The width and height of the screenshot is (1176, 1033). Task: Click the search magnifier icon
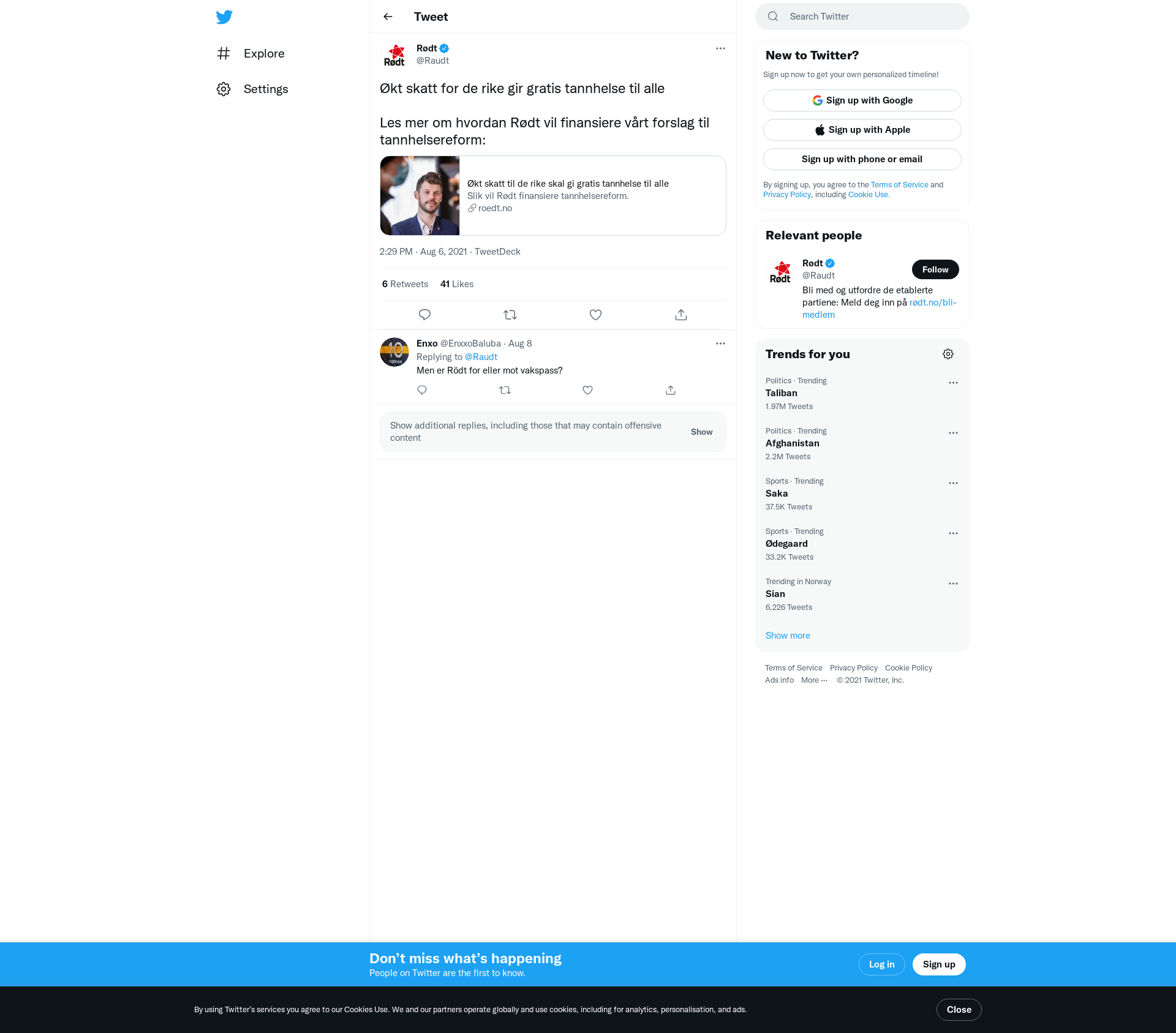pos(773,17)
